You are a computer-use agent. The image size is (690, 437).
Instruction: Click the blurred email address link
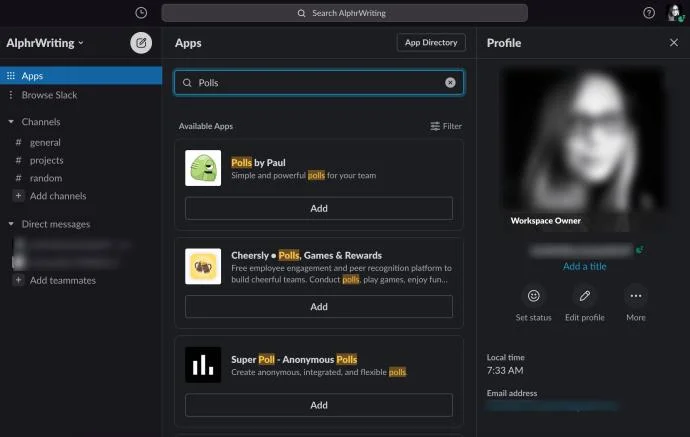coord(553,406)
